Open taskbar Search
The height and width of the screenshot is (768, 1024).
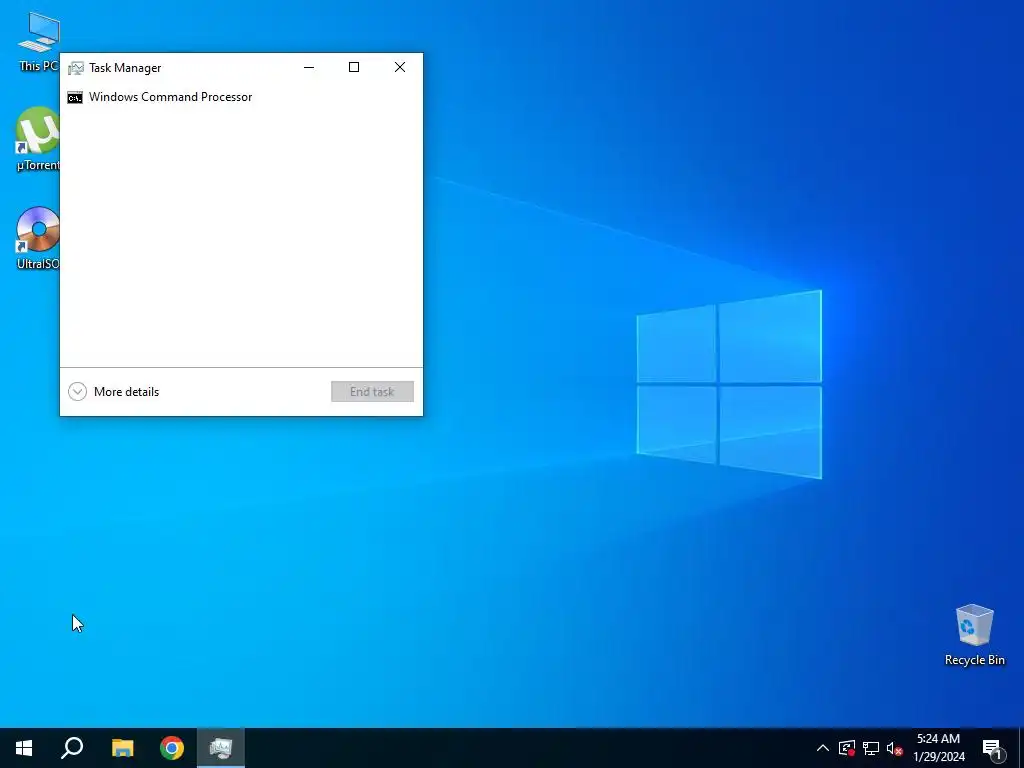(x=72, y=748)
